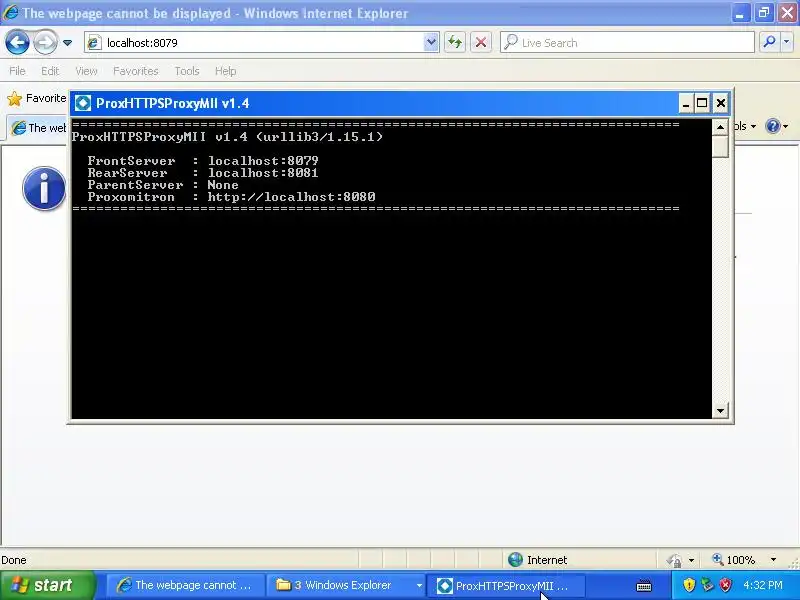Click the ParentServer None line
The image size is (800, 600).
click(163, 185)
